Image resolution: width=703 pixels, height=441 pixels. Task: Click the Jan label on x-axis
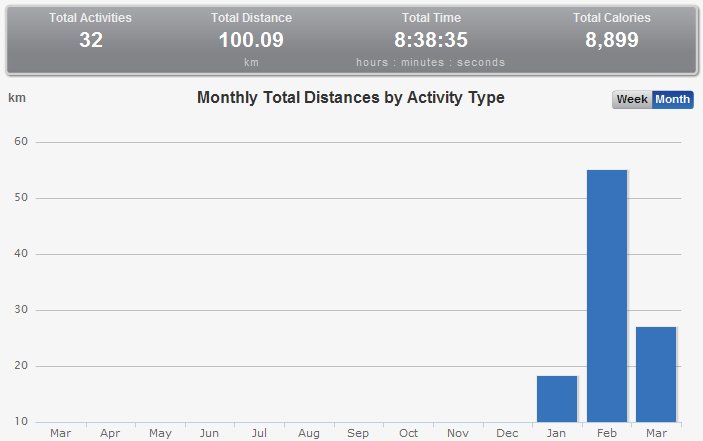tap(557, 434)
